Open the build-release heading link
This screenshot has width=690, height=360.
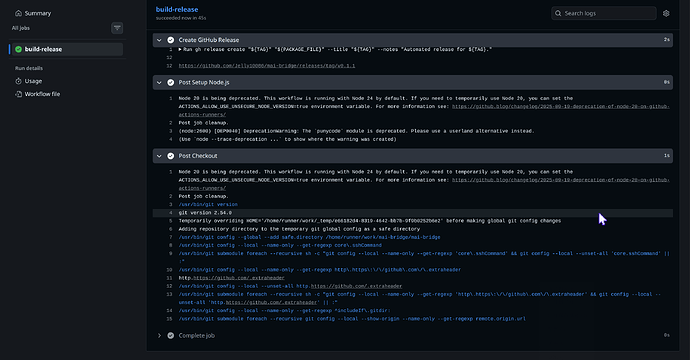tap(177, 9)
